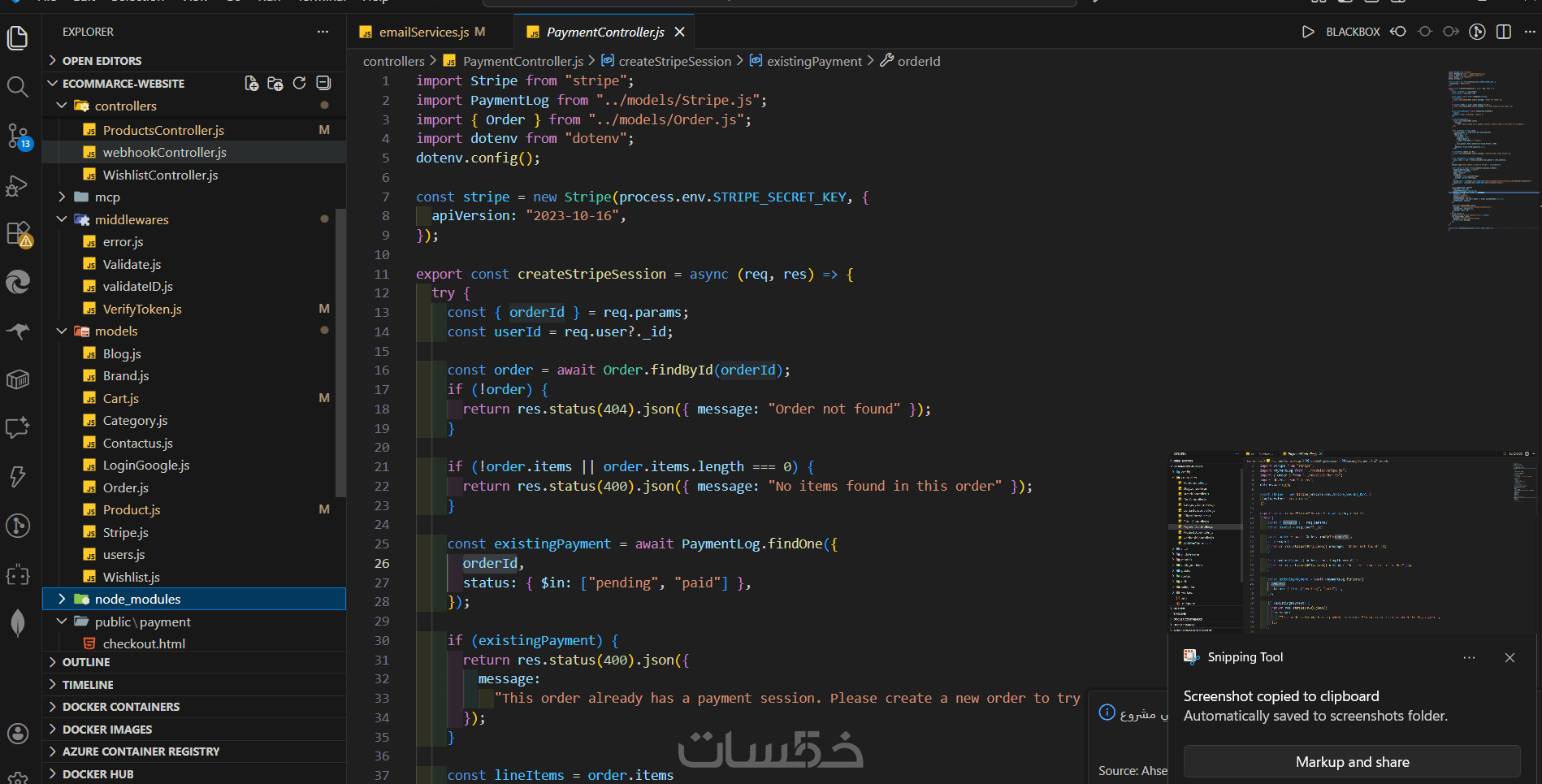Screen dimensions: 1542x784
Task: Open Snipping Tool notification options ellipsis
Action: coord(1469,657)
